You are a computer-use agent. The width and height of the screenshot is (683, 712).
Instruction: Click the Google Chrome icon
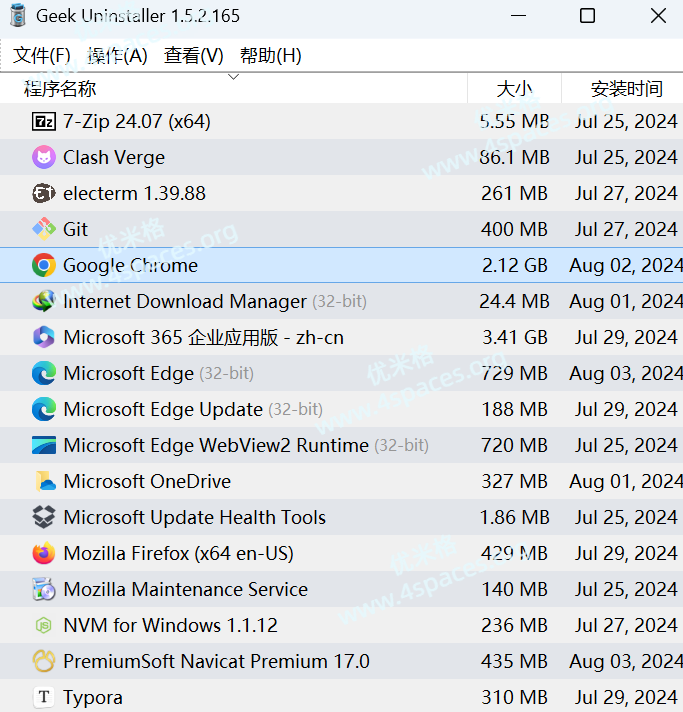[44, 266]
